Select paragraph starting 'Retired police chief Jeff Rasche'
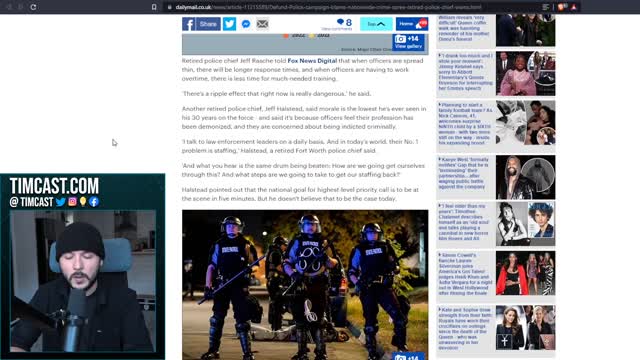This screenshot has height=360, width=640. point(302,70)
